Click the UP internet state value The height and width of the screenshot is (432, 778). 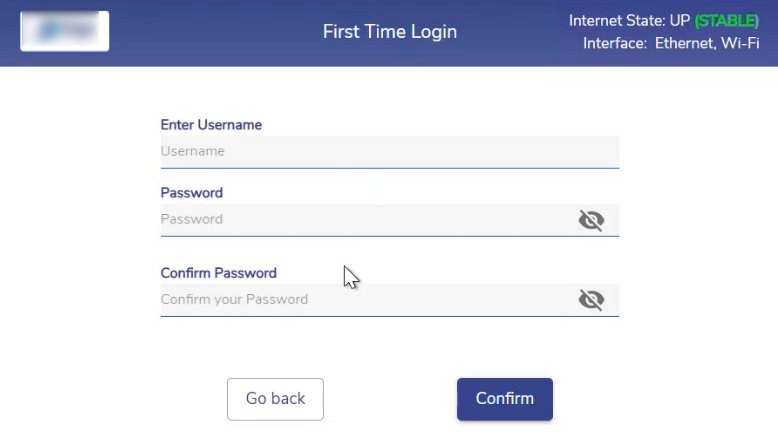(680, 20)
